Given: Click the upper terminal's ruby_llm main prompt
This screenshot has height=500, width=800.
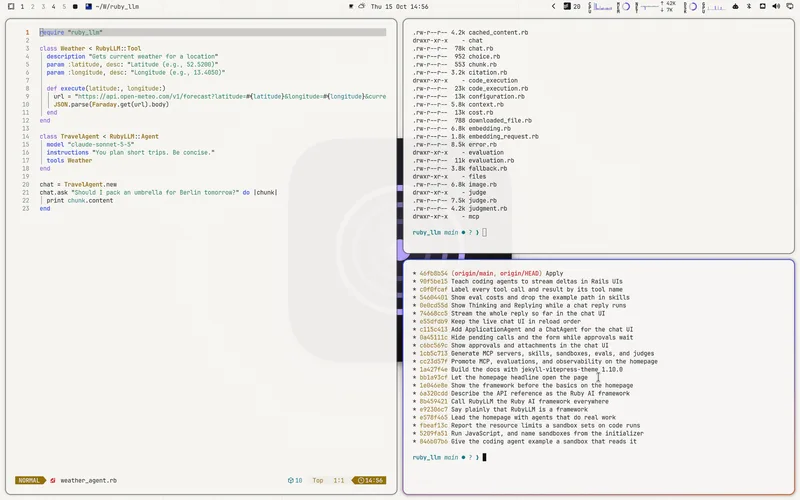Looking at the screenshot, I should 446,232.
